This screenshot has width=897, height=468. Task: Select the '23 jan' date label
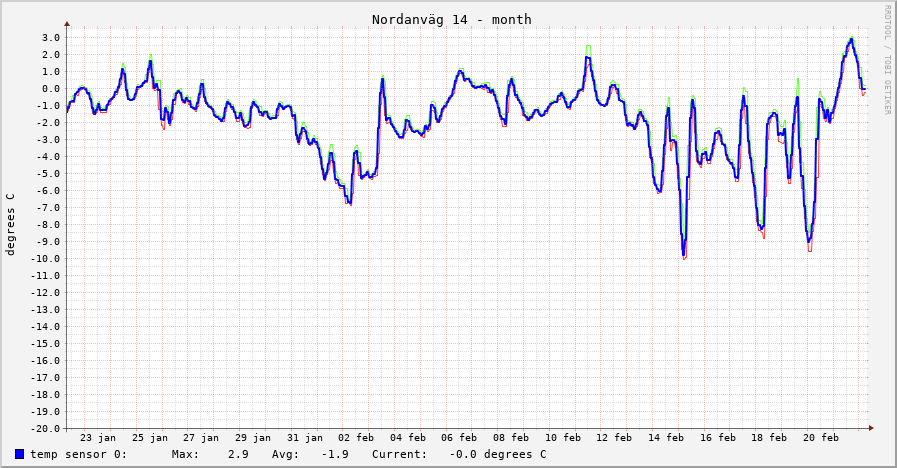(98, 438)
